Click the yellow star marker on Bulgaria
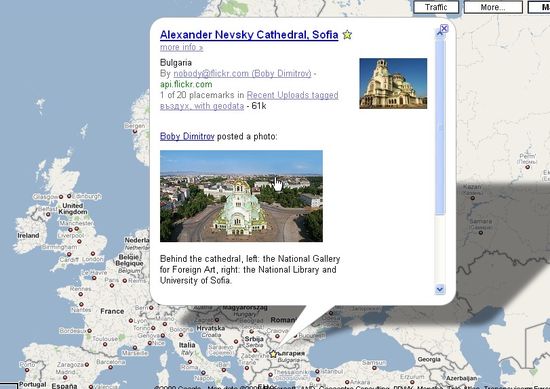550x389 pixels. pos(273,354)
